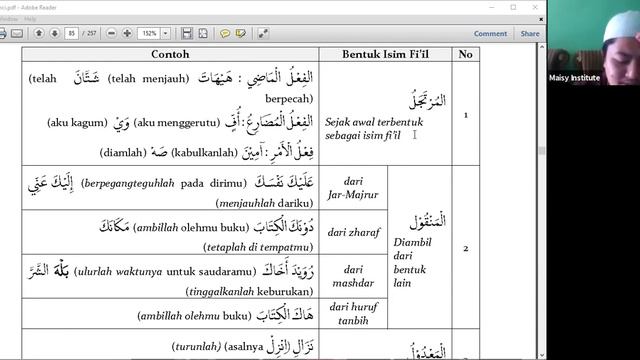Image resolution: width=640 pixels, height=360 pixels.
Task: Zoom in with the plus button
Action: pyautogui.click(x=127, y=33)
